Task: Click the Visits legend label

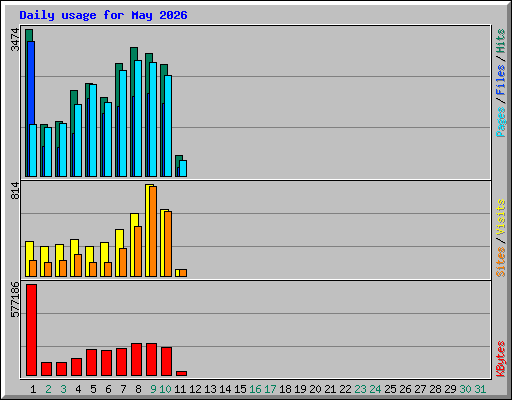Action: [500, 217]
